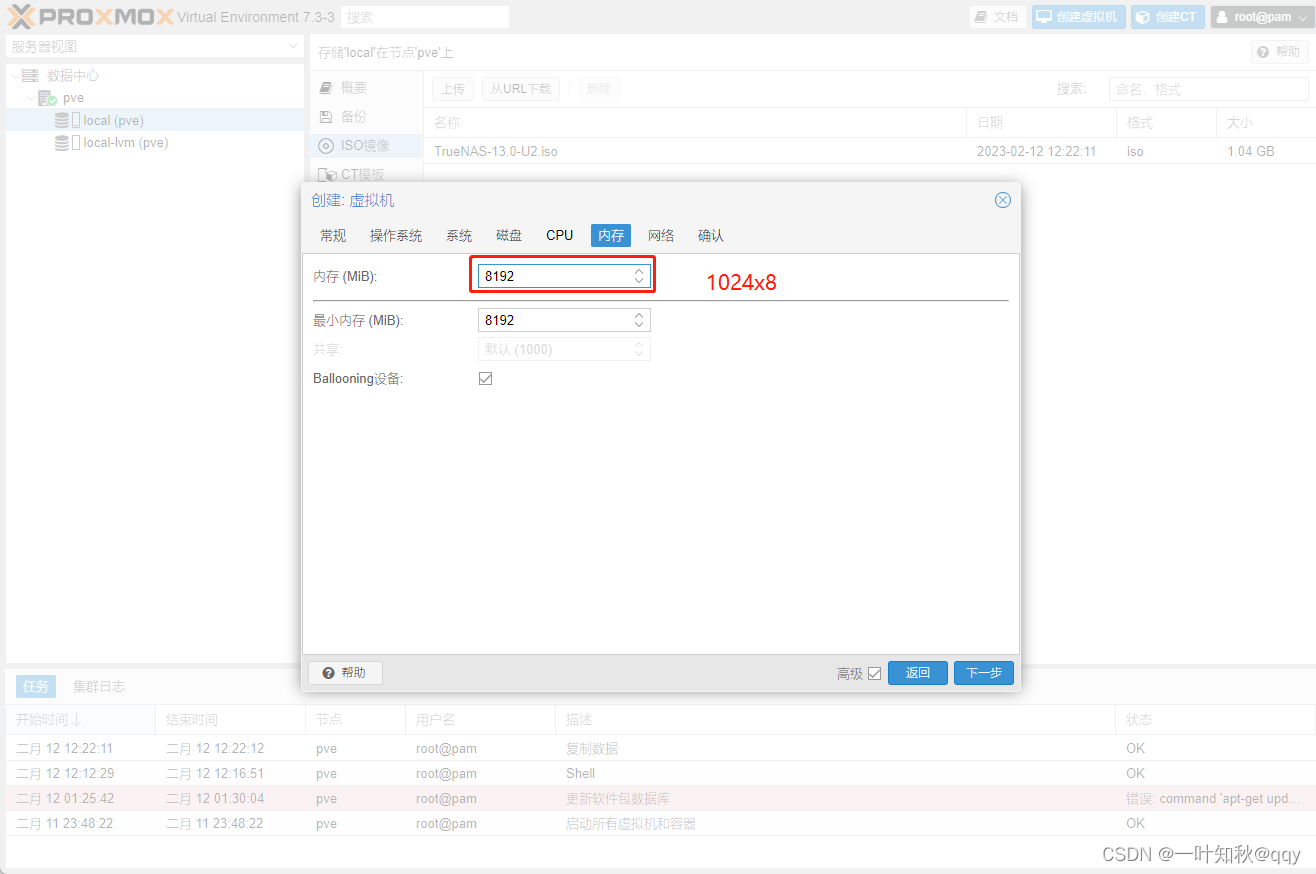The image size is (1316, 874).
Task: Click the dialog 帮助 button
Action: [x=345, y=673]
